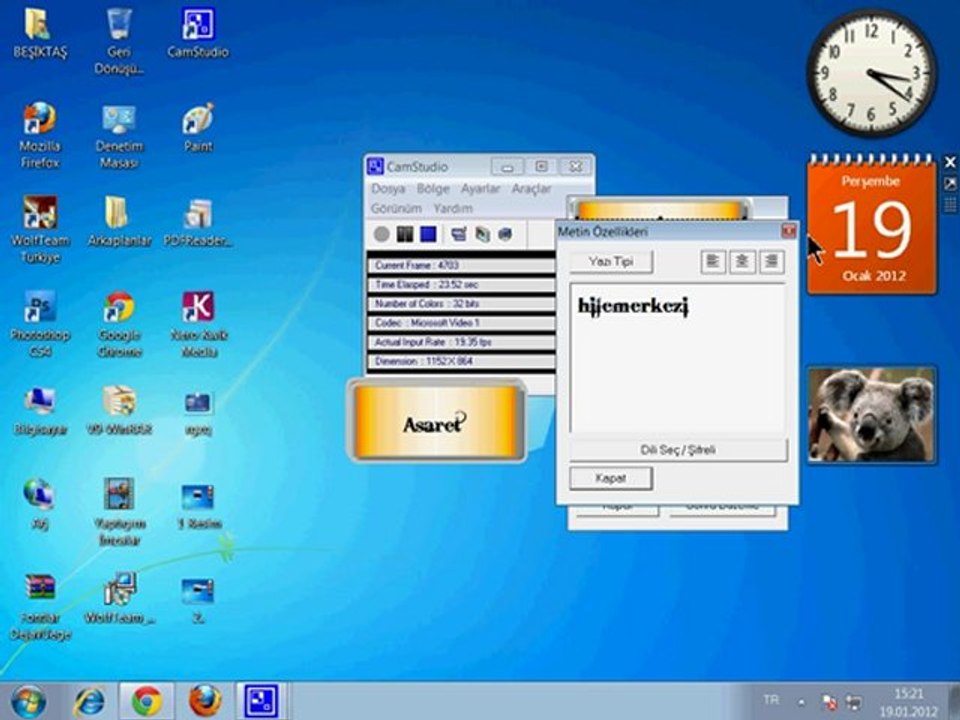Select the WolfTeam Türkiye desktop shortcut
This screenshot has width=960, height=720.
pyautogui.click(x=40, y=230)
